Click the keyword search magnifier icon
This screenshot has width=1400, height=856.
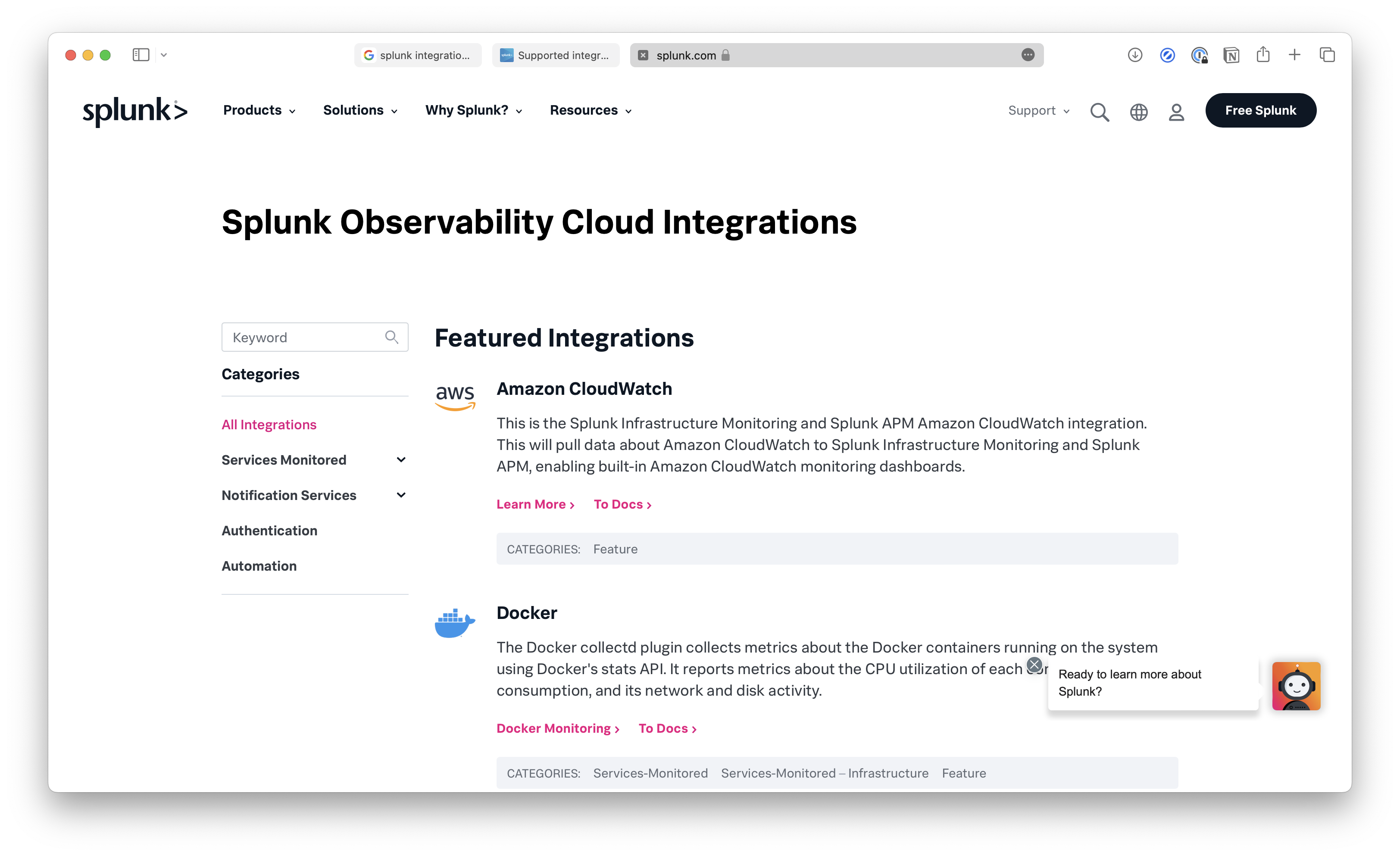[x=391, y=337]
